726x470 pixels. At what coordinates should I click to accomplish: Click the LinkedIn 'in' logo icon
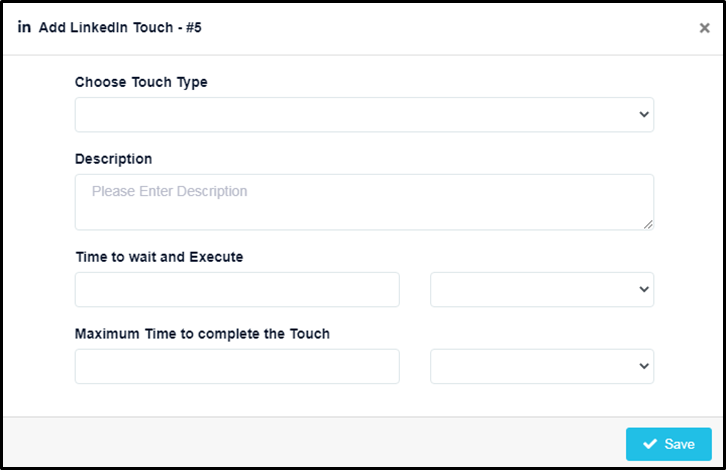point(24,27)
